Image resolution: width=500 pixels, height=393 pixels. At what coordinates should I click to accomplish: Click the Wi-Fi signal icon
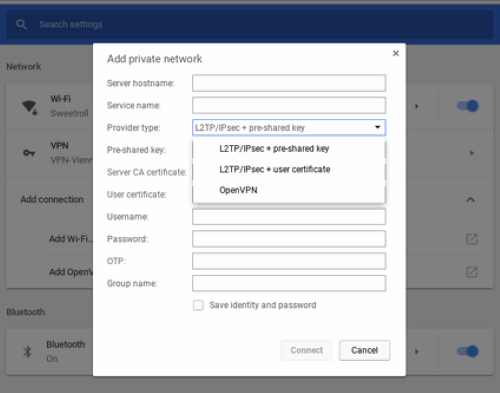click(29, 107)
